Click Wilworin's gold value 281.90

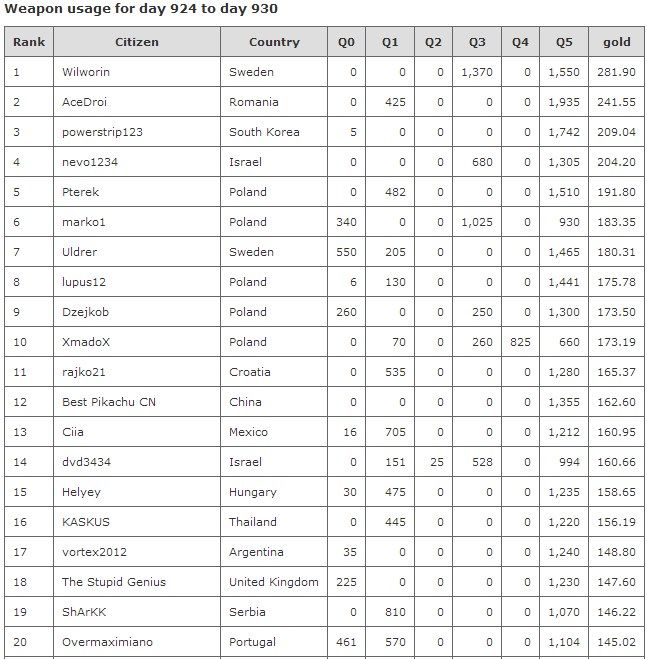point(616,72)
